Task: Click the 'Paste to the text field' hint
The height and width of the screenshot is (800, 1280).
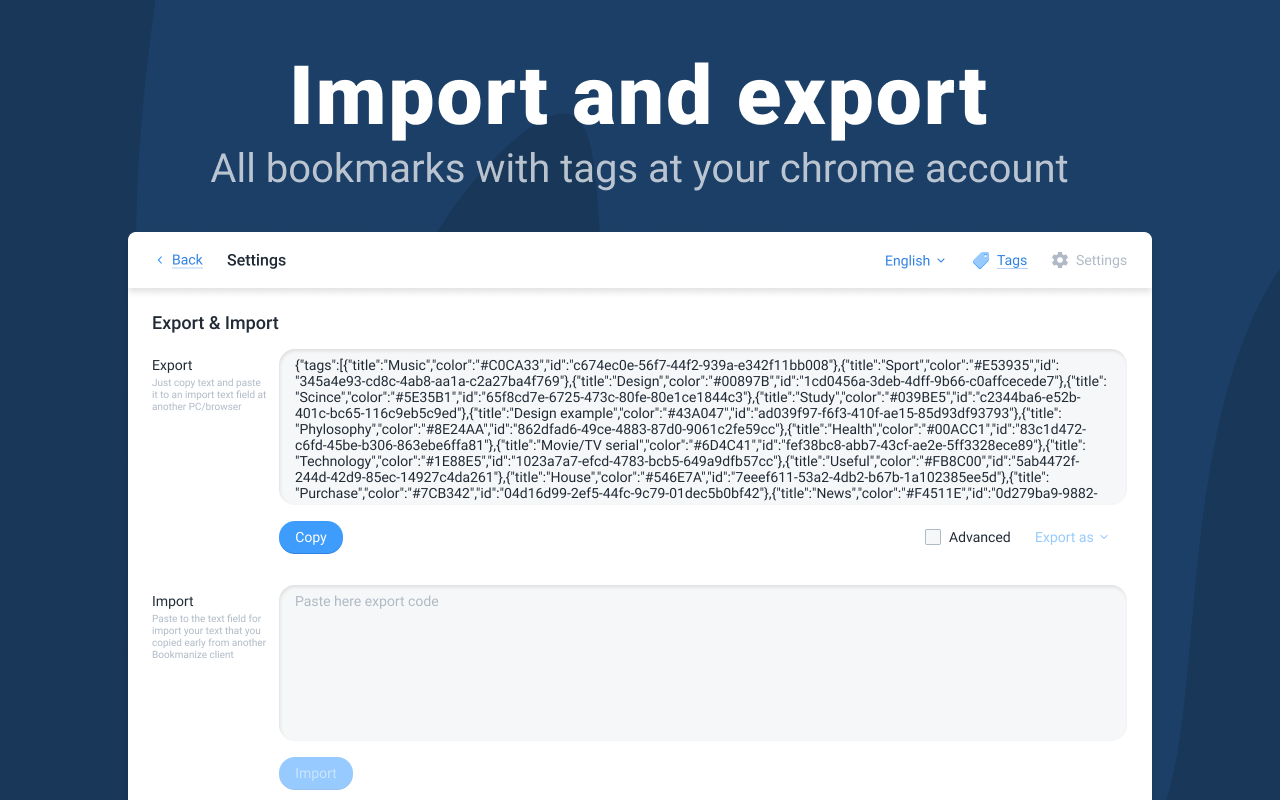Action: tap(209, 637)
